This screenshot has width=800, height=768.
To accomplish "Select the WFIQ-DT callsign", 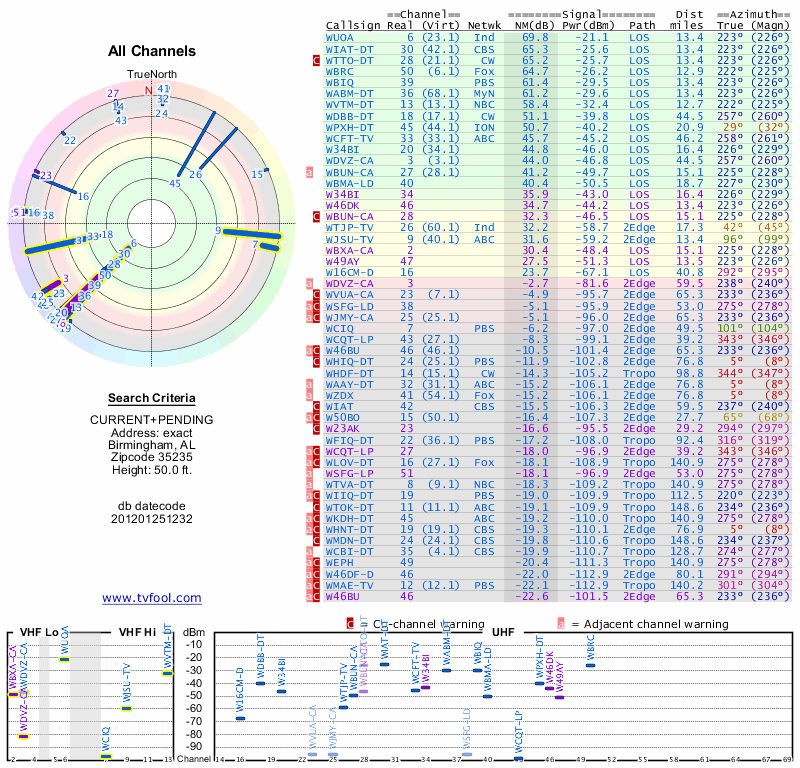I will click(x=349, y=440).
